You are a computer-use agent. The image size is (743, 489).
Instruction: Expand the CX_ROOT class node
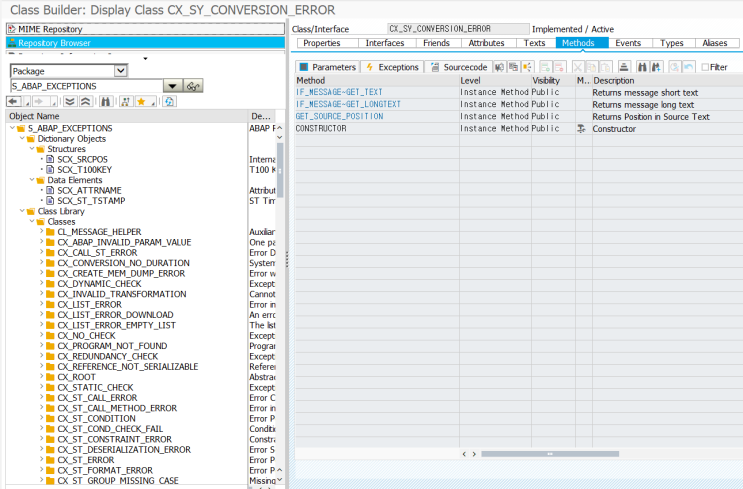coord(41,377)
